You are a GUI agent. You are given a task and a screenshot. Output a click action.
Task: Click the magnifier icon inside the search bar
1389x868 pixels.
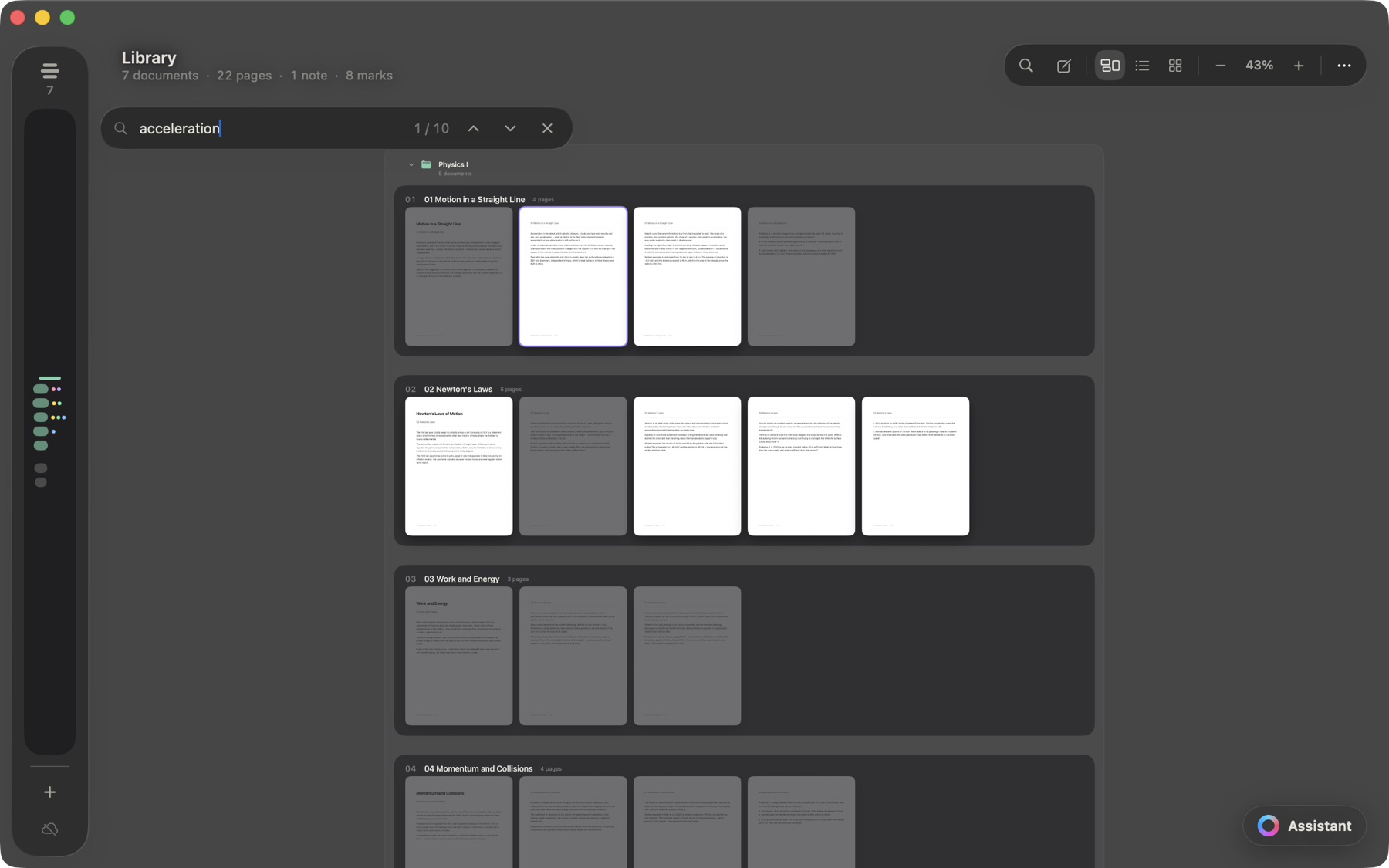pyautogui.click(x=120, y=128)
